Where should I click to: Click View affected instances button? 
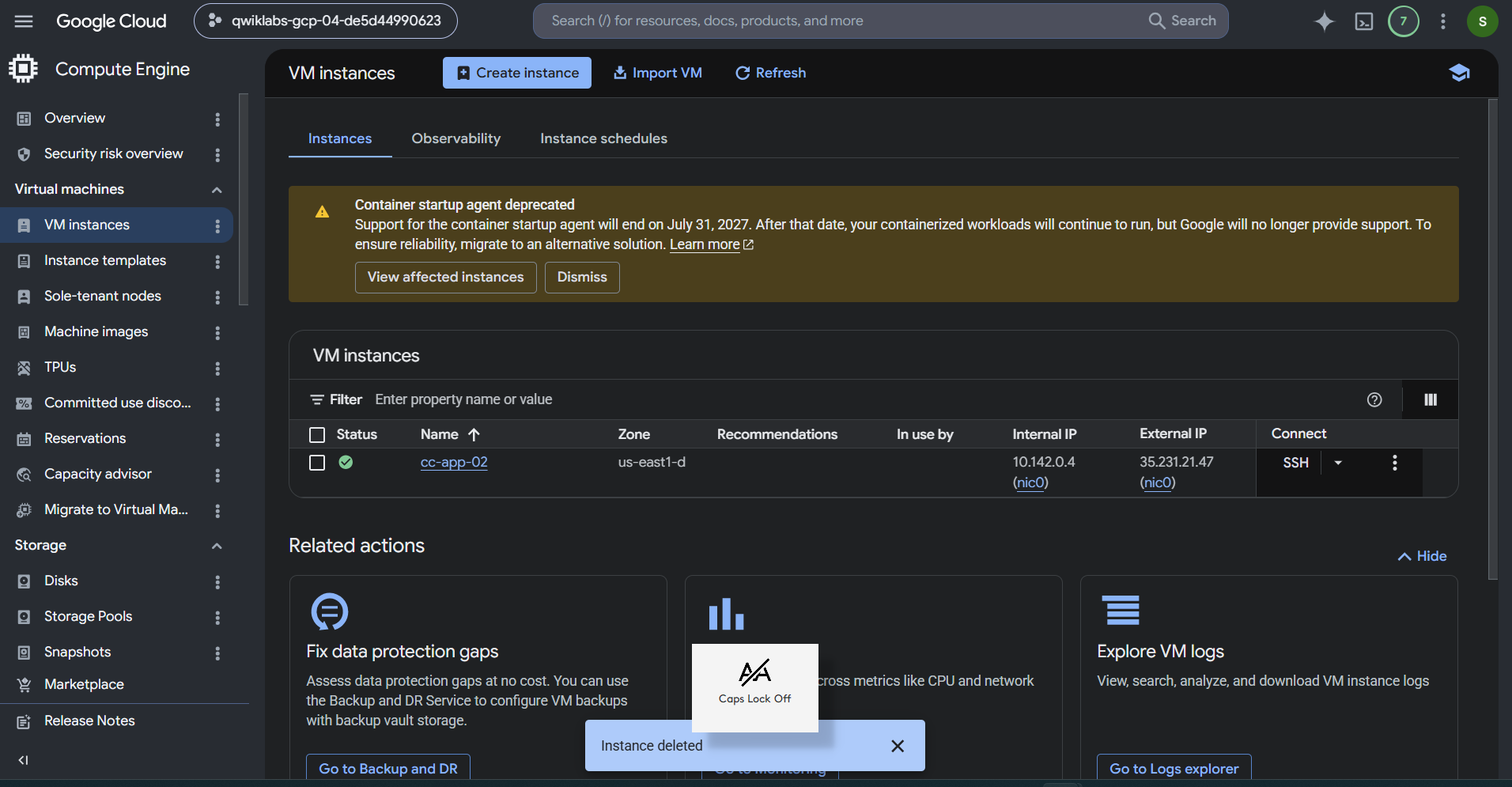446,278
